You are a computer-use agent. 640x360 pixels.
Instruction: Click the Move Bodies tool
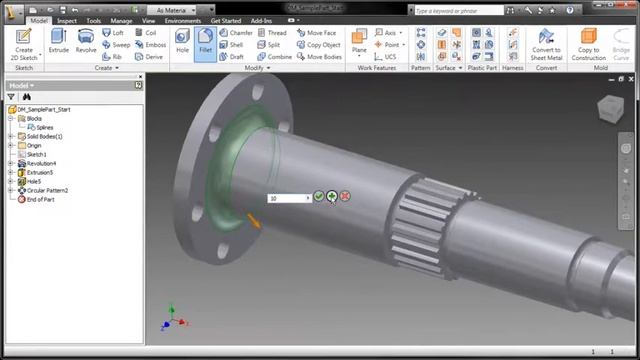click(319, 57)
